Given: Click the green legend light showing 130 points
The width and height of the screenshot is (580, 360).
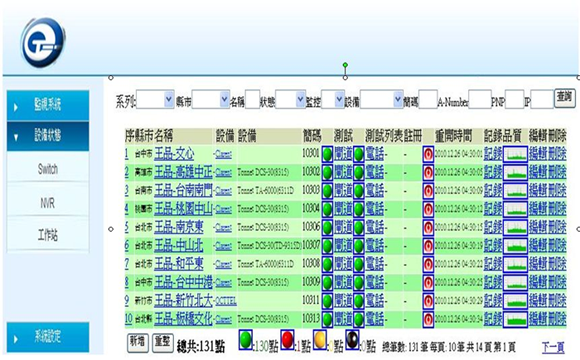Looking at the screenshot, I should (x=246, y=339).
